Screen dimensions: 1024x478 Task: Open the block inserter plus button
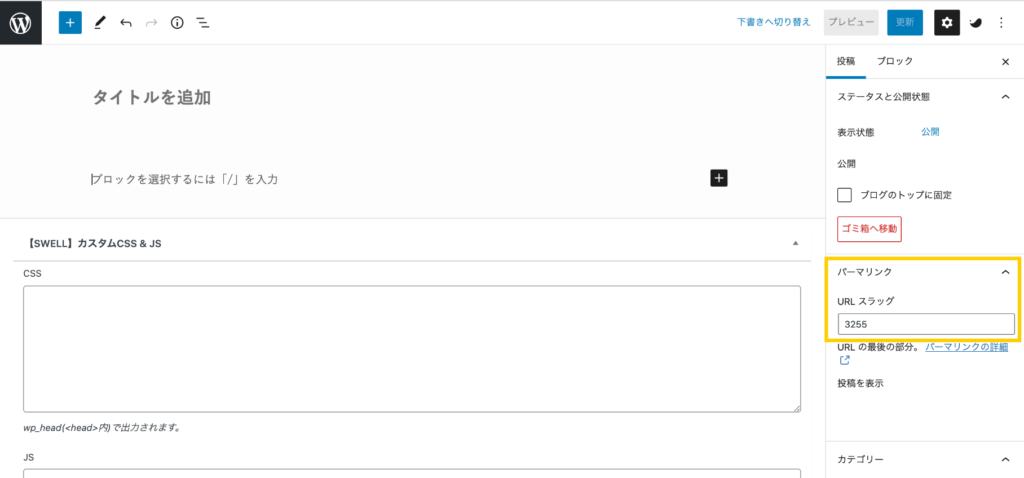pos(71,23)
